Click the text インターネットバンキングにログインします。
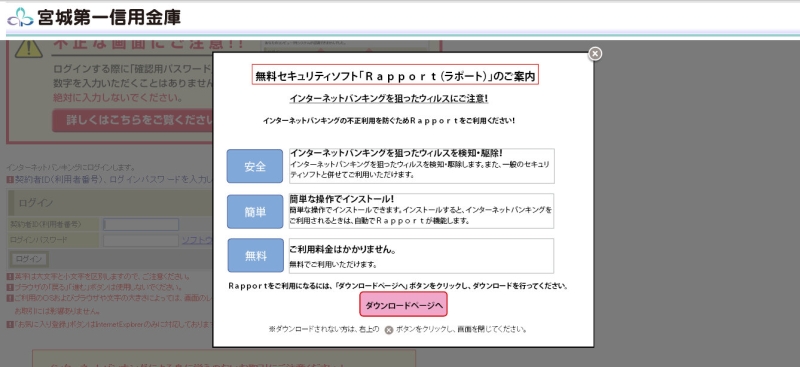This screenshot has height=367, width=800. pyautogui.click(x=71, y=167)
